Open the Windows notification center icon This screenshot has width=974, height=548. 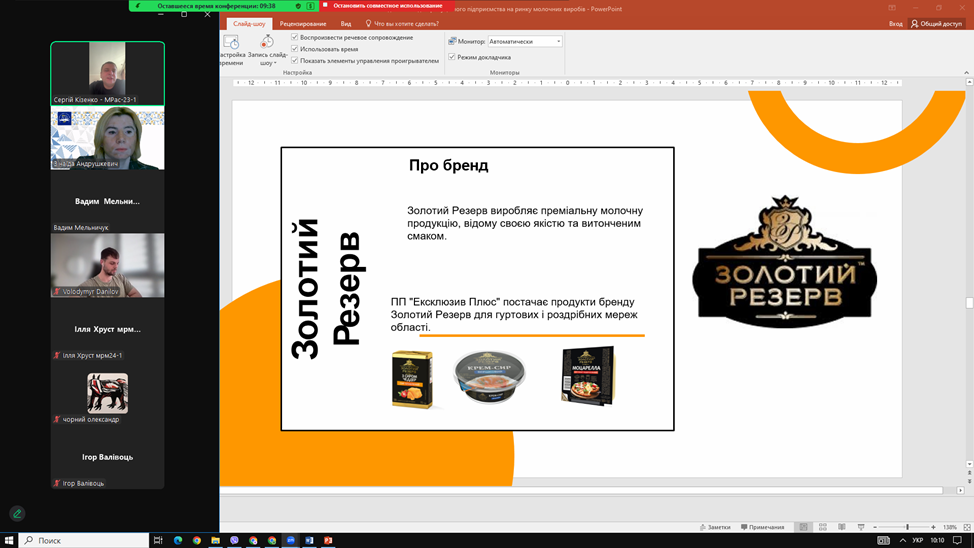957,540
